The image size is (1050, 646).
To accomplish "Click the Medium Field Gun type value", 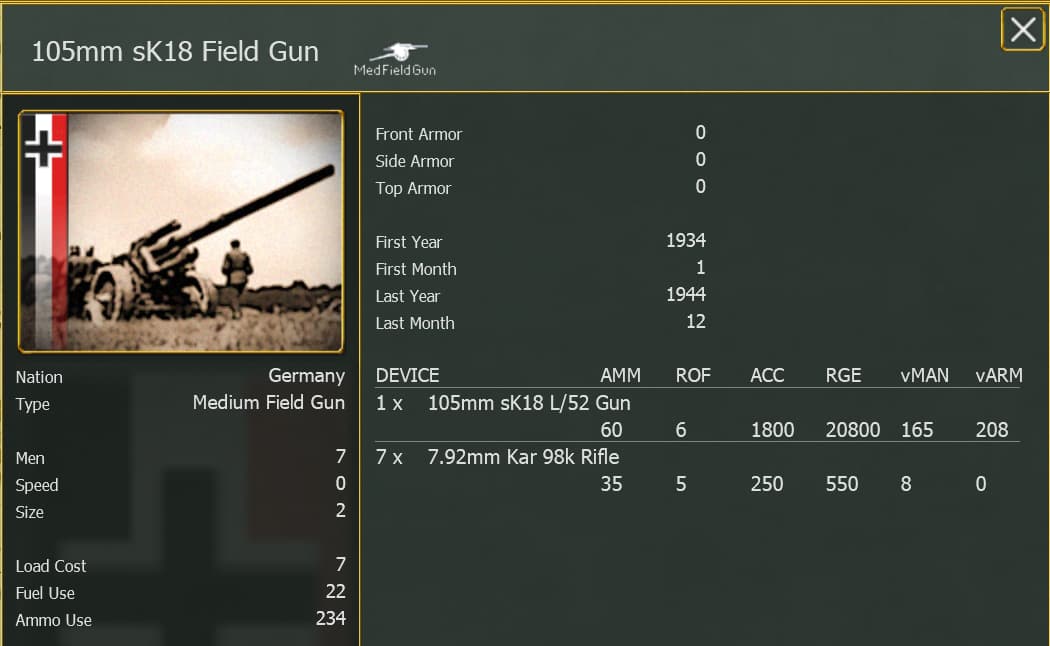I will [268, 403].
